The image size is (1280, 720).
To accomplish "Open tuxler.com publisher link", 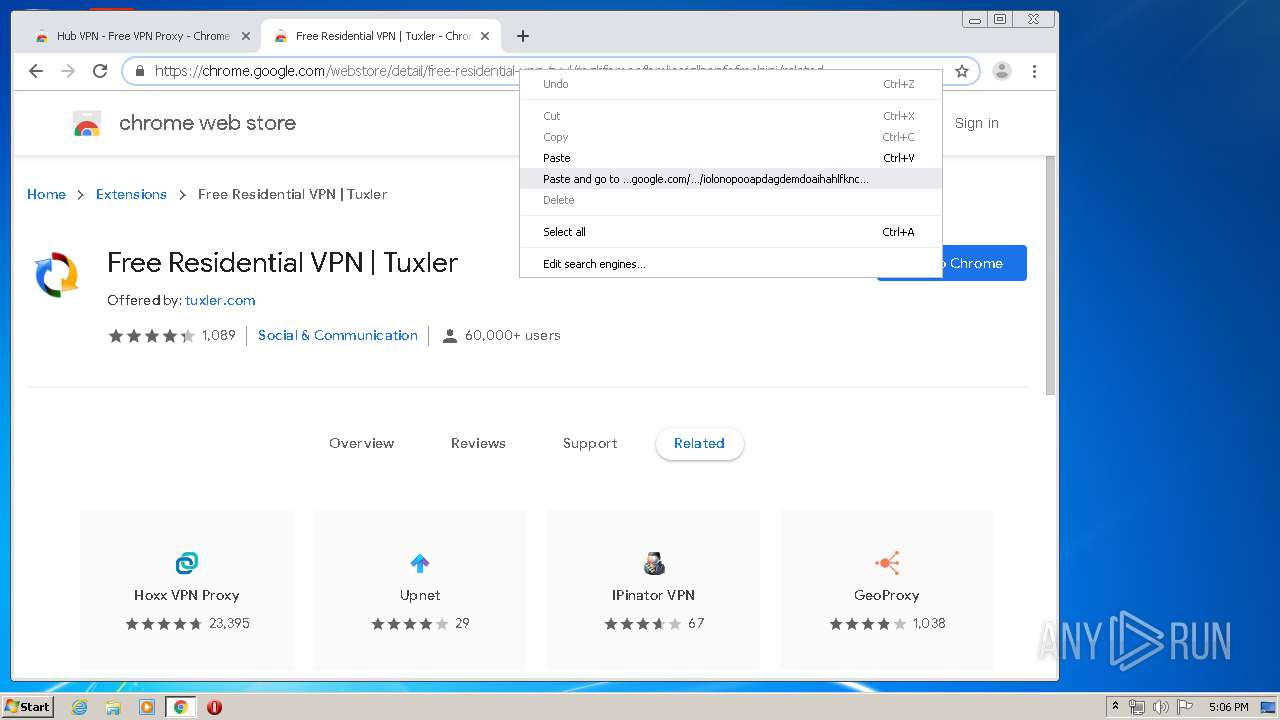I will coord(220,300).
